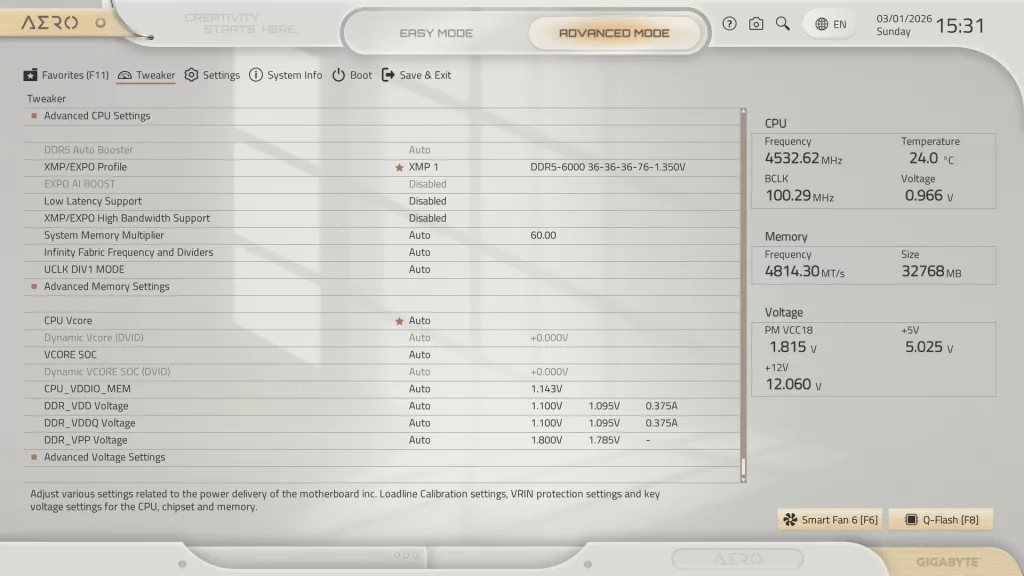
Task: Open the Q-Flash firmware tool
Action: 940,519
